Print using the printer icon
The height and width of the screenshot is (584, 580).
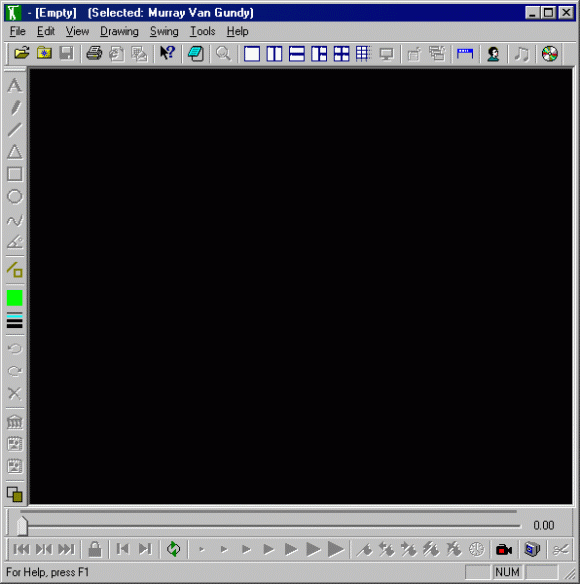coord(94,54)
